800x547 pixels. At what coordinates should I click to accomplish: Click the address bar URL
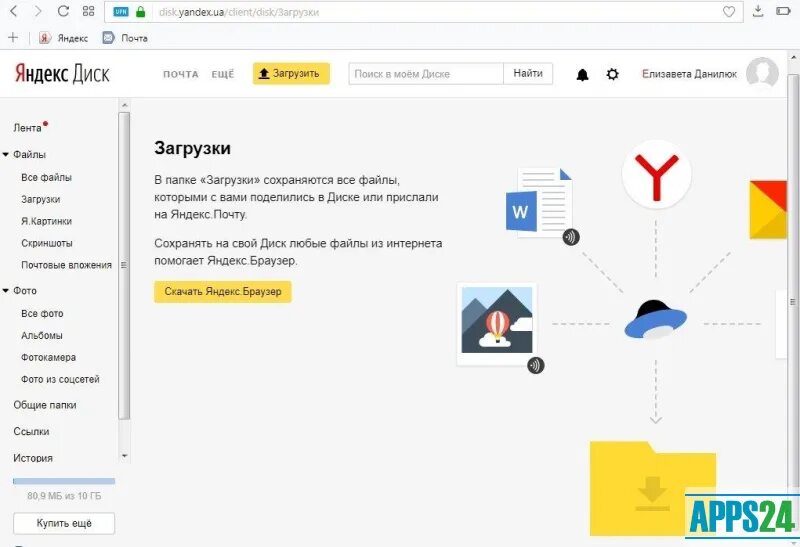(239, 12)
